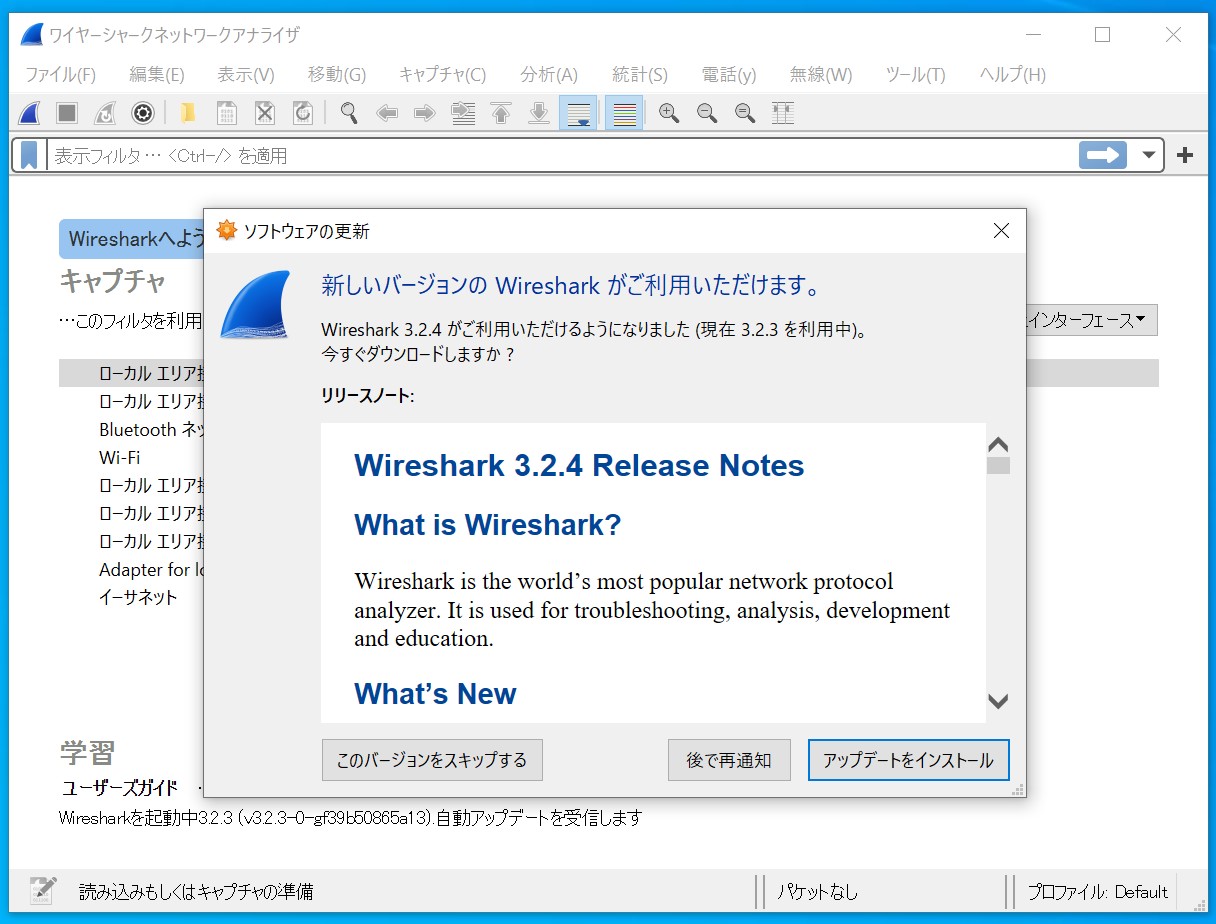Open the キャプチャ(C) menu
Screen dimensions: 1216x924
pos(442,74)
